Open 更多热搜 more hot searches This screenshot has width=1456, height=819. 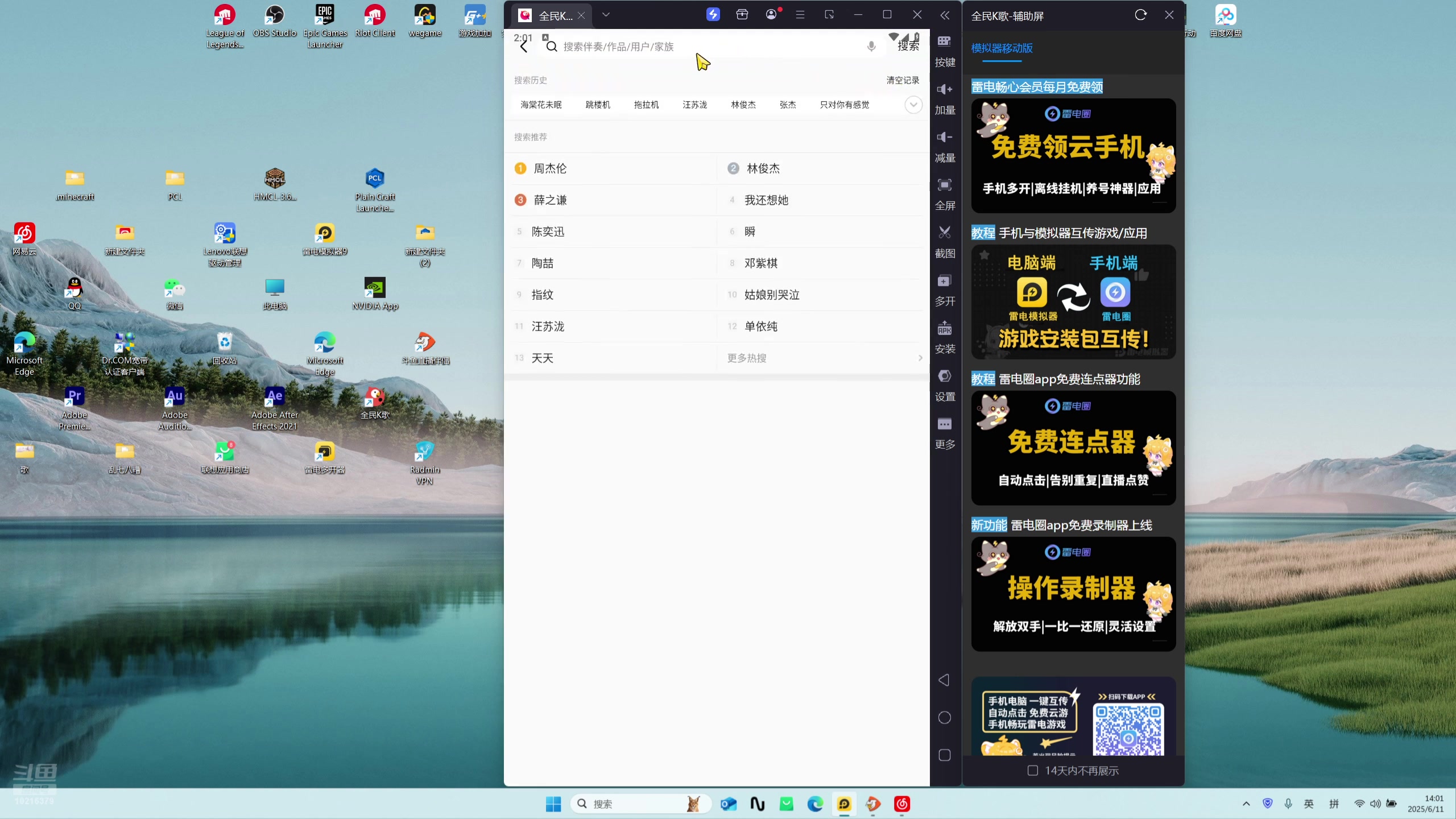click(824, 358)
